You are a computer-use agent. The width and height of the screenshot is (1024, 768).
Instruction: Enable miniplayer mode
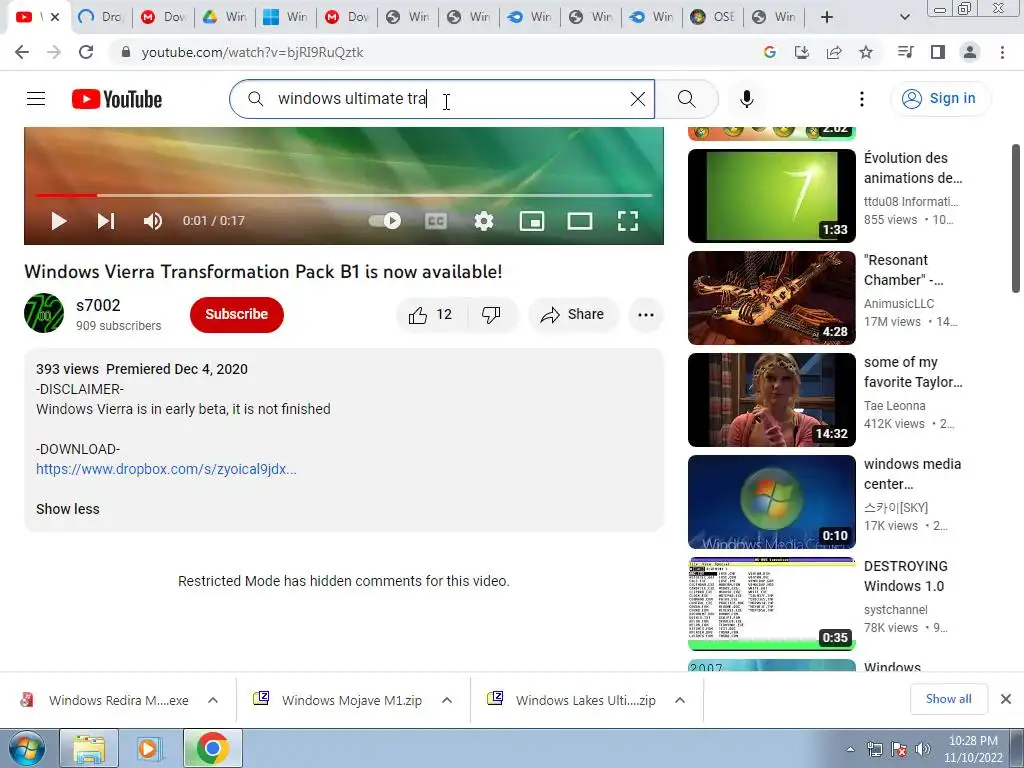pos(532,221)
